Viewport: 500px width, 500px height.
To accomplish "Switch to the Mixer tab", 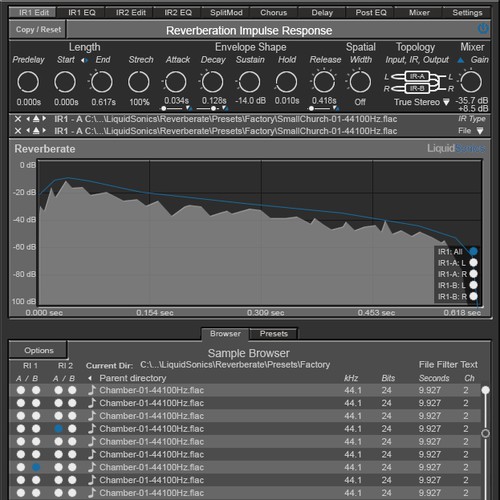I will 419,13.
